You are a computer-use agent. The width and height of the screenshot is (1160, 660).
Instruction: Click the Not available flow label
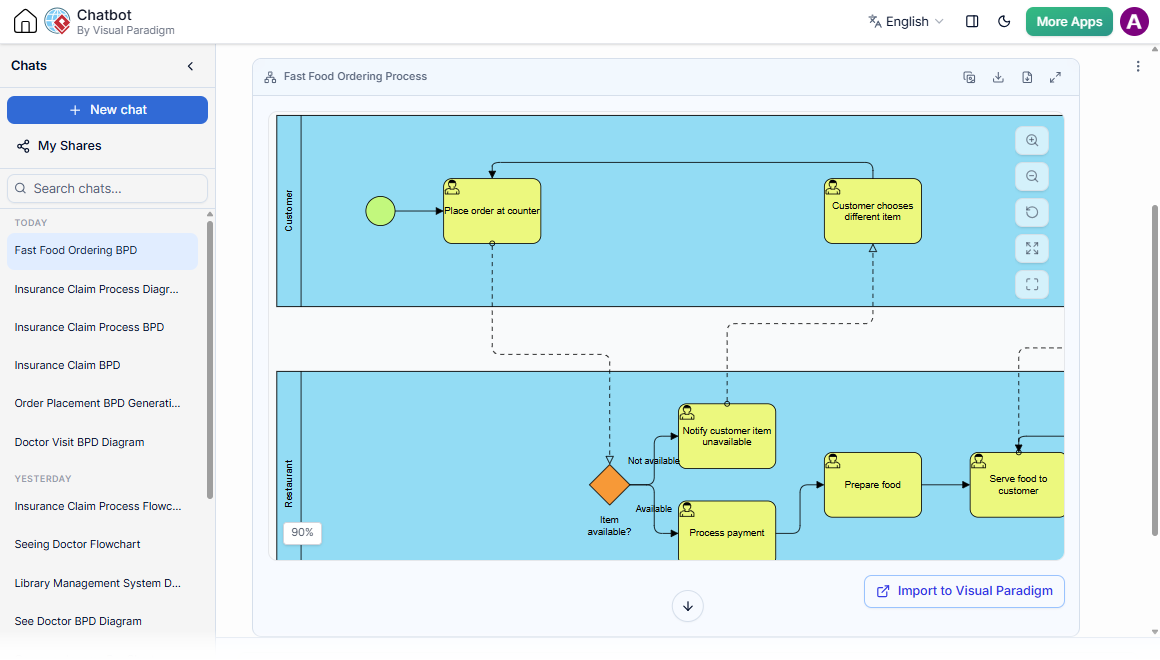click(653, 461)
